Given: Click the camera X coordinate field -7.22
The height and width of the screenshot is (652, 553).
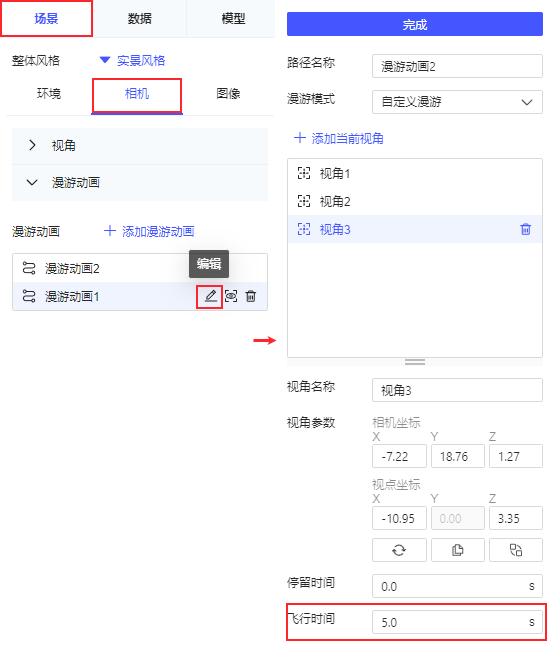Looking at the screenshot, I should click(399, 456).
